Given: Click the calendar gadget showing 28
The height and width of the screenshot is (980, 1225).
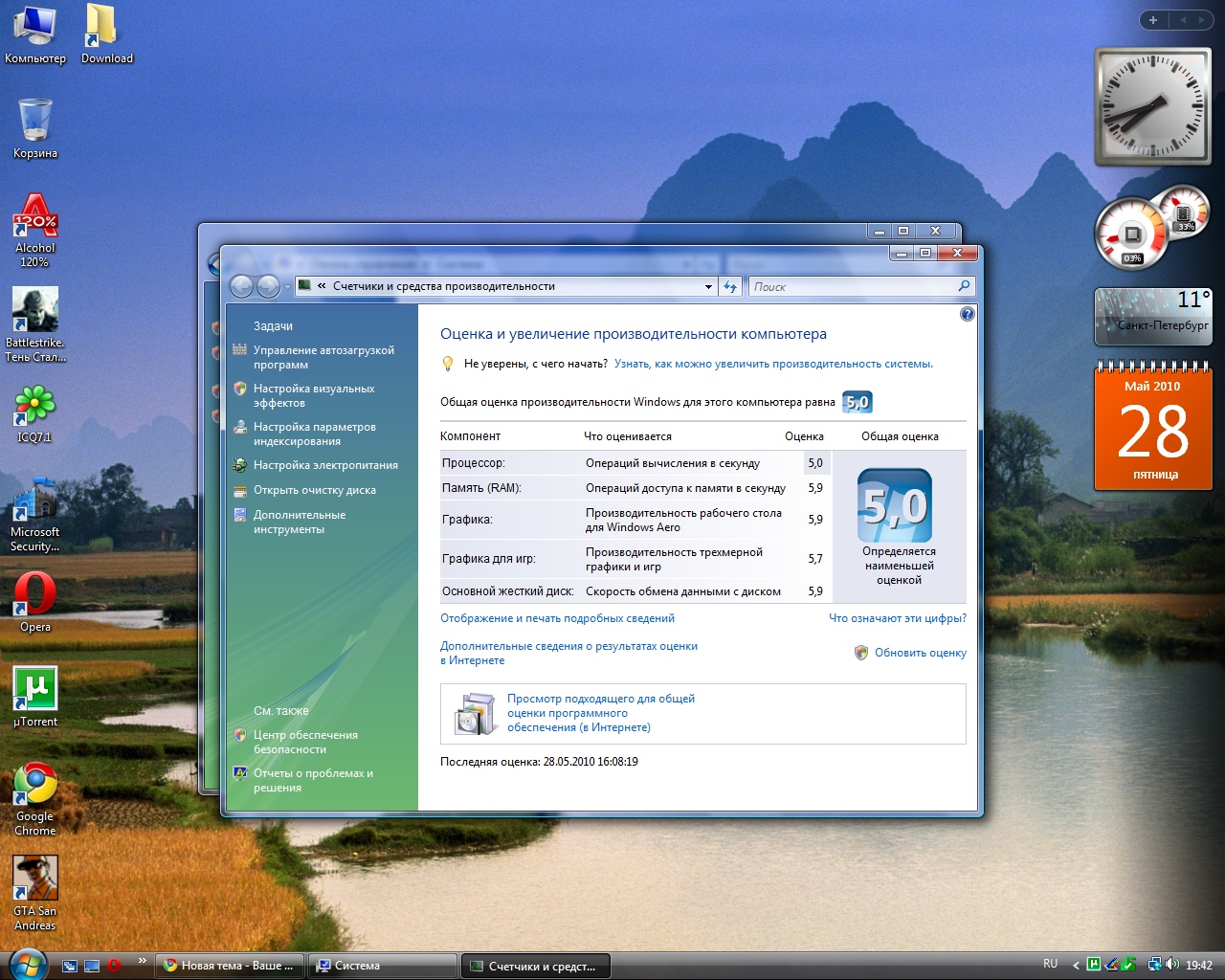Looking at the screenshot, I should point(1152,427).
